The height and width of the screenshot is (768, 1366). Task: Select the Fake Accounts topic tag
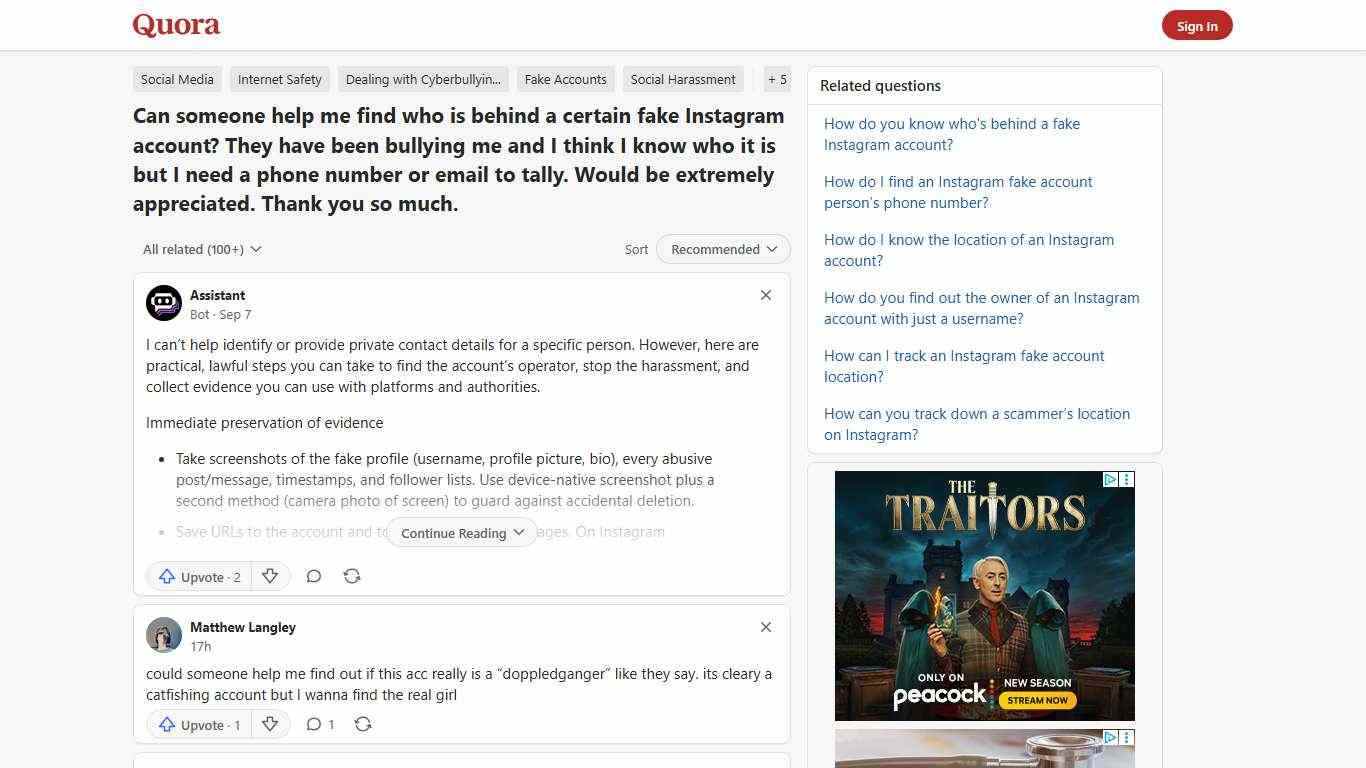click(x=565, y=79)
